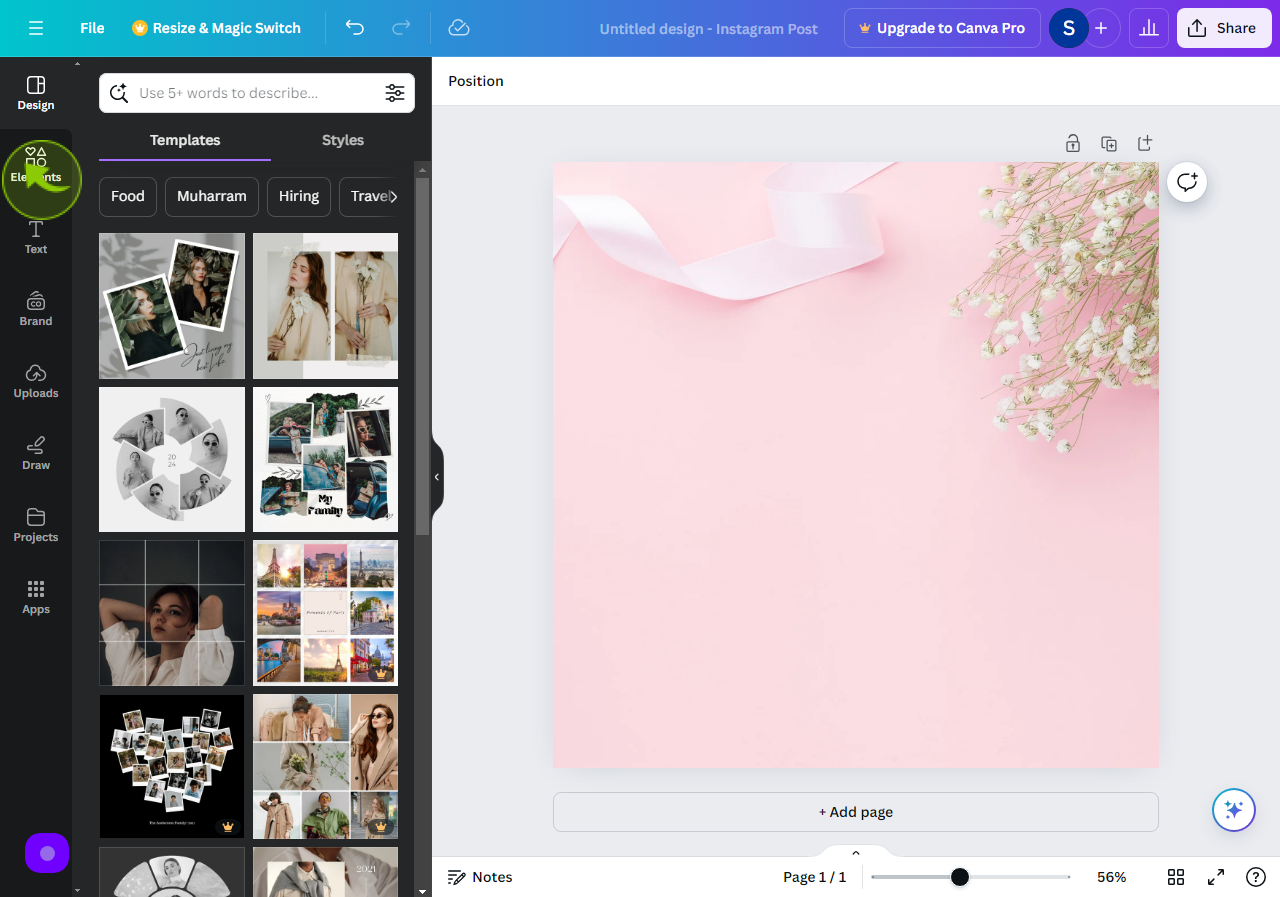This screenshot has height=897, width=1280.
Task: Choose the heart-shaped photo collage template
Action: tap(172, 766)
